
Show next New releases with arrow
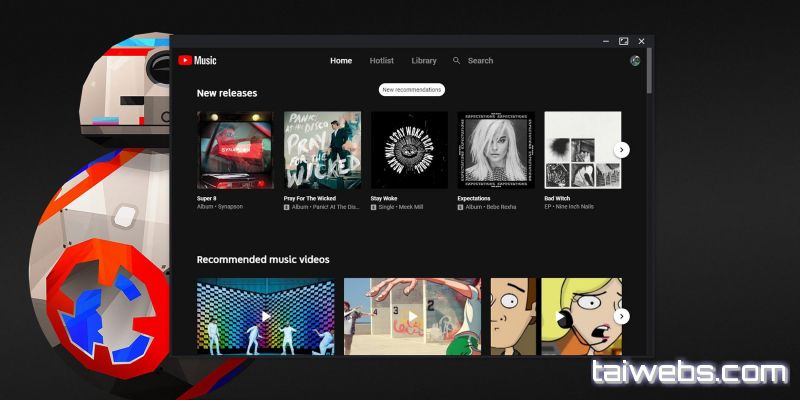(x=622, y=149)
